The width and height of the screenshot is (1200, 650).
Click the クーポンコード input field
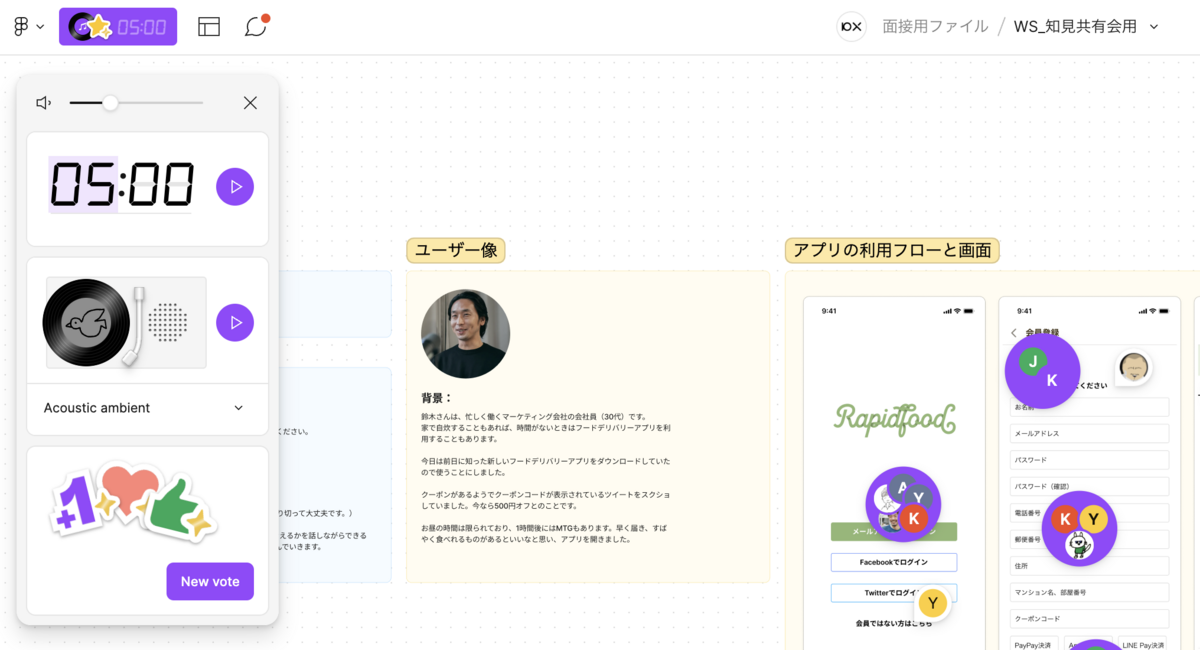click(1090, 618)
